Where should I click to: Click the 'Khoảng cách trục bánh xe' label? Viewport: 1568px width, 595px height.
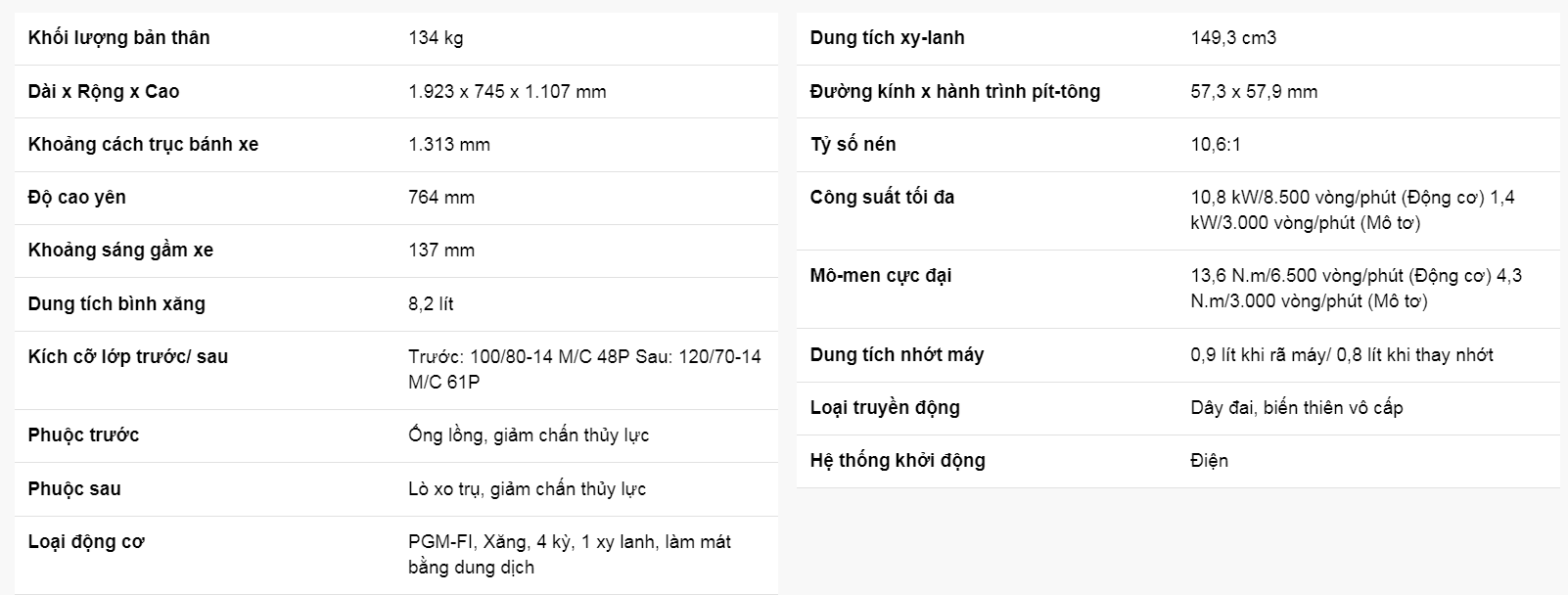click(143, 144)
